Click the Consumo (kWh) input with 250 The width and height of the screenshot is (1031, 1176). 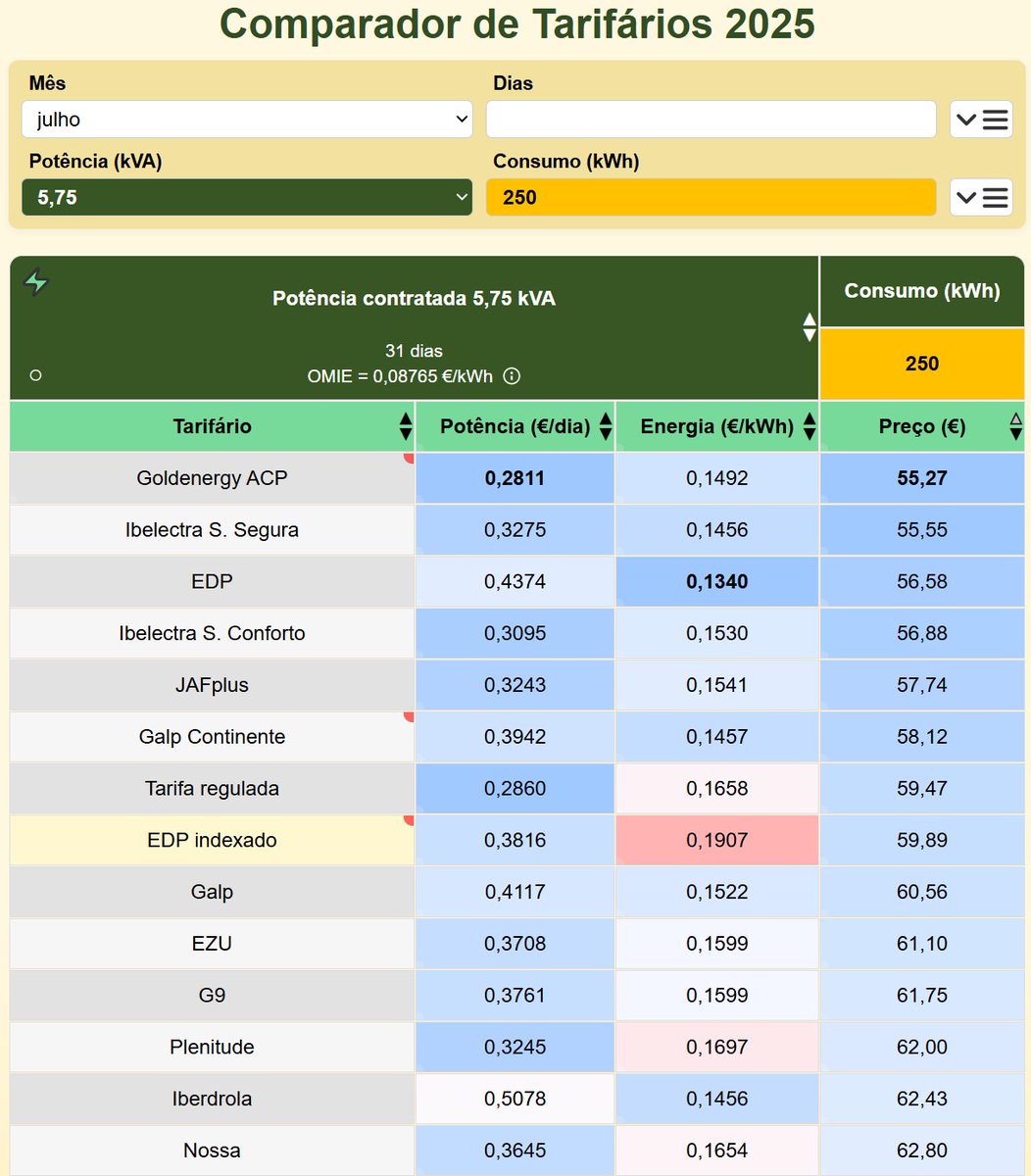pos(712,197)
